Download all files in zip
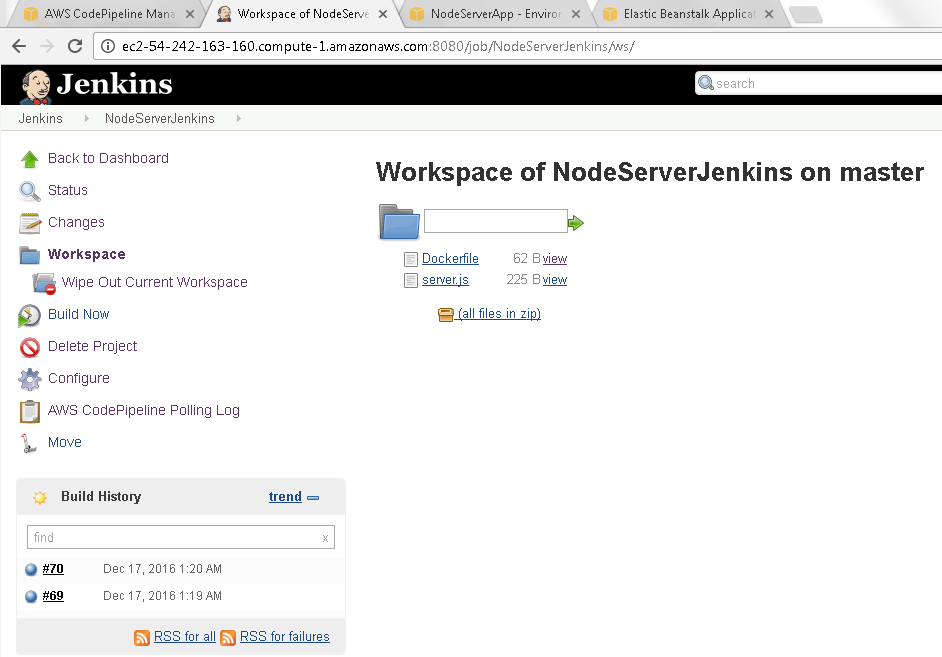942x657 pixels. point(499,313)
